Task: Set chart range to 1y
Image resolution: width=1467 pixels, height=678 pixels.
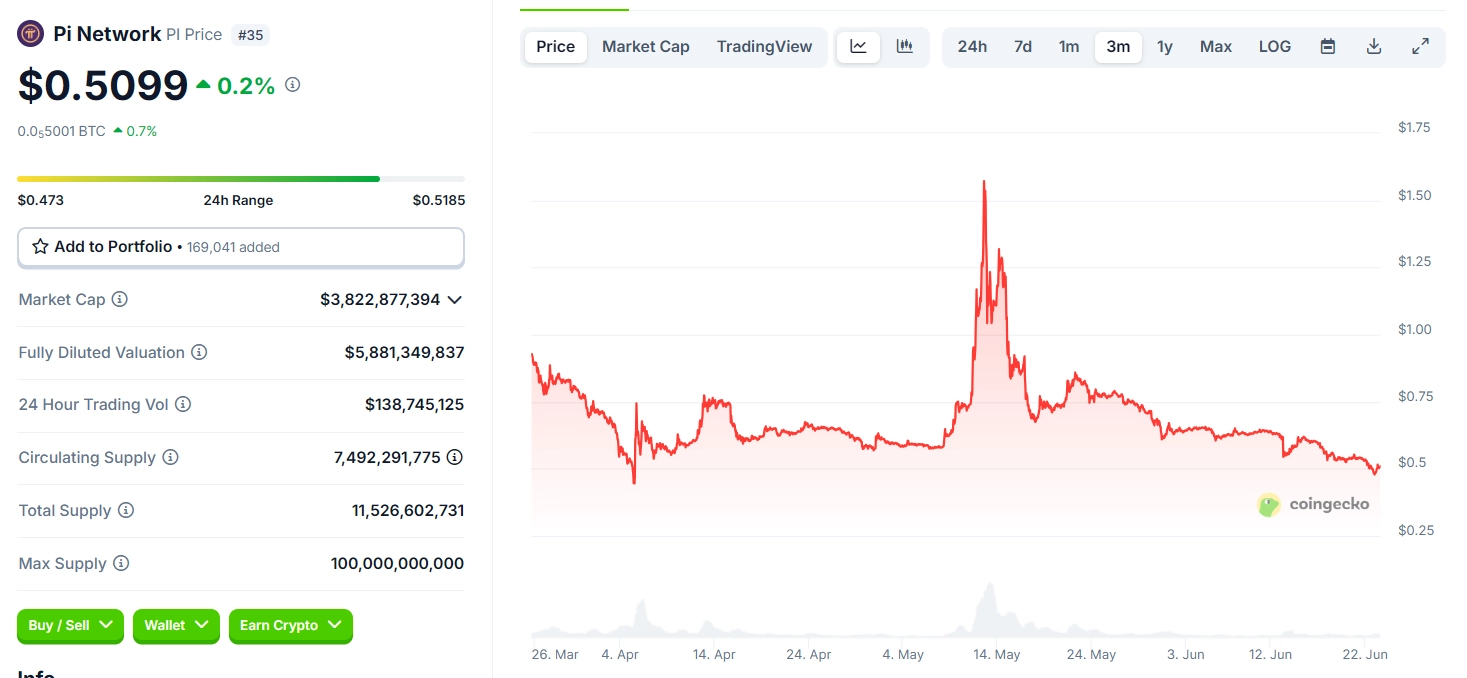Action: point(1165,46)
